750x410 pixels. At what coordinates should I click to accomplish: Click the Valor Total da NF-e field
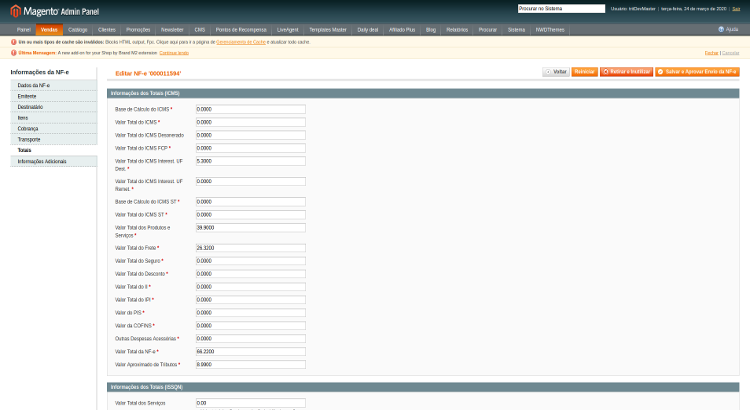(251, 351)
